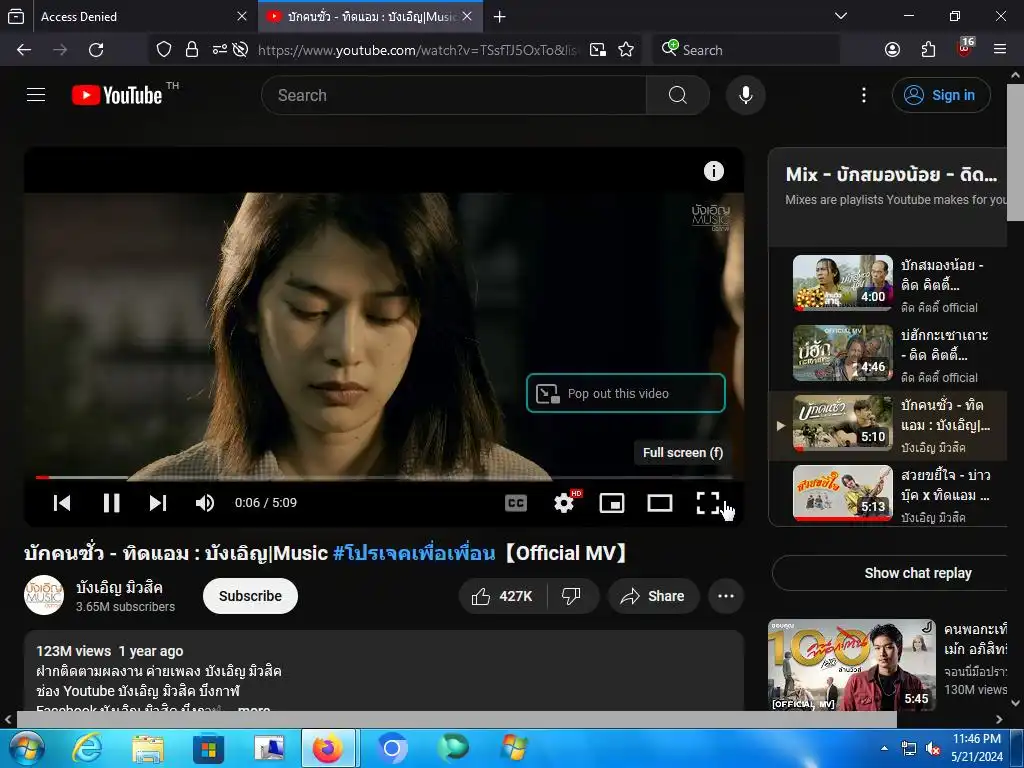Click Pop out this video button

[626, 393]
